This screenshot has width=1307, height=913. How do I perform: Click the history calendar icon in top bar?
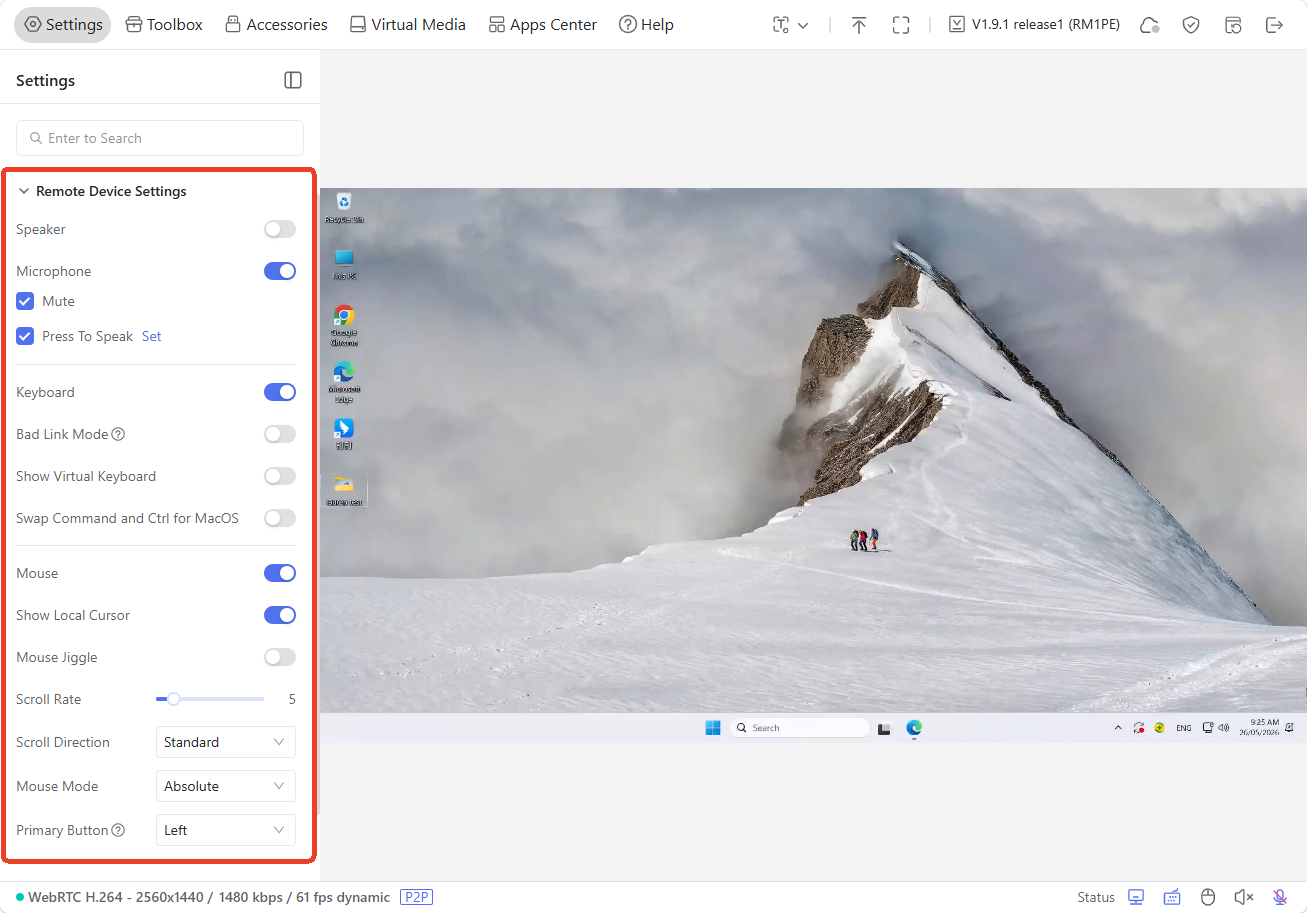[1233, 25]
